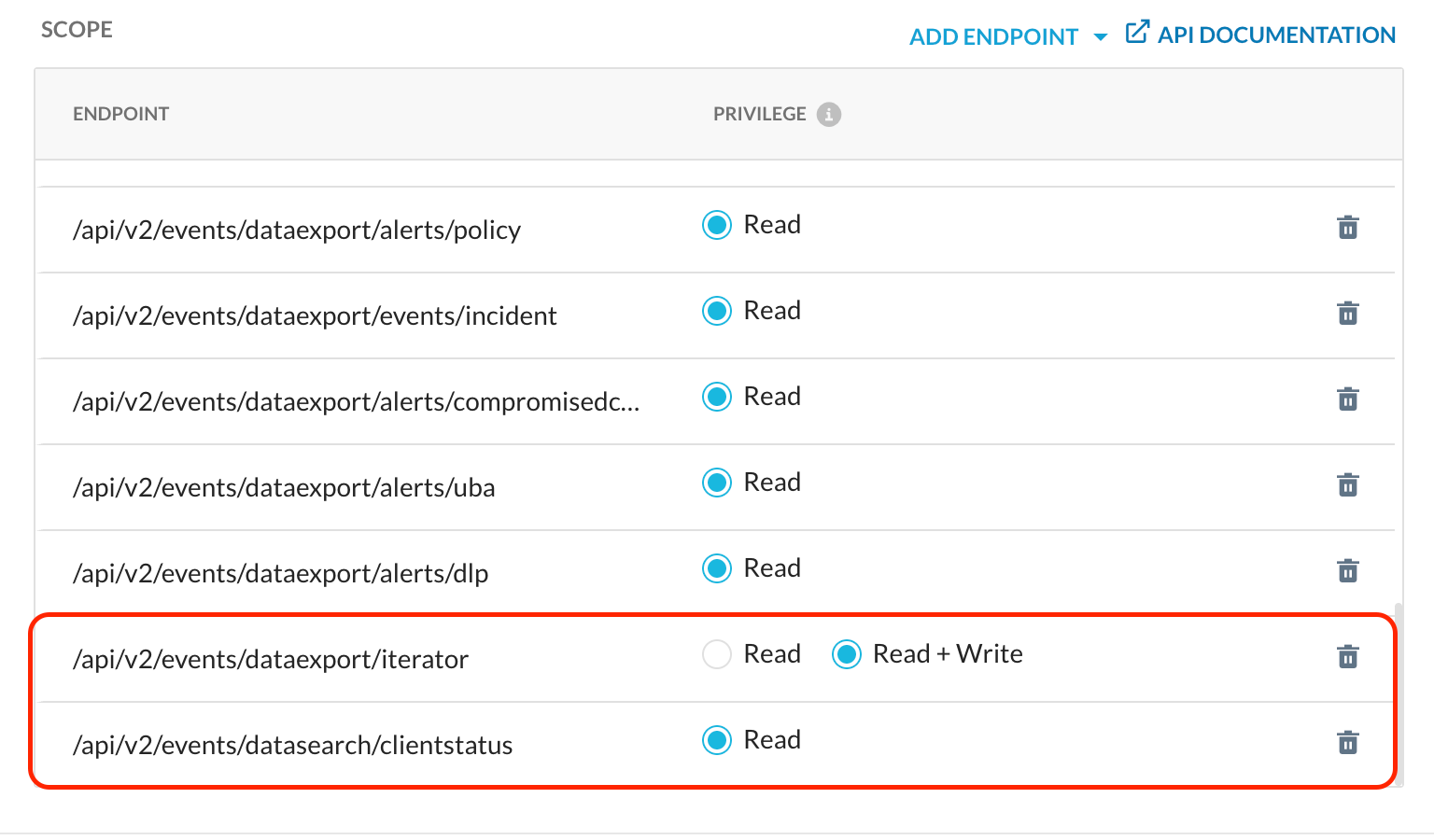
Task: Click the external link icon beside API Documentation
Action: pyautogui.click(x=1136, y=33)
